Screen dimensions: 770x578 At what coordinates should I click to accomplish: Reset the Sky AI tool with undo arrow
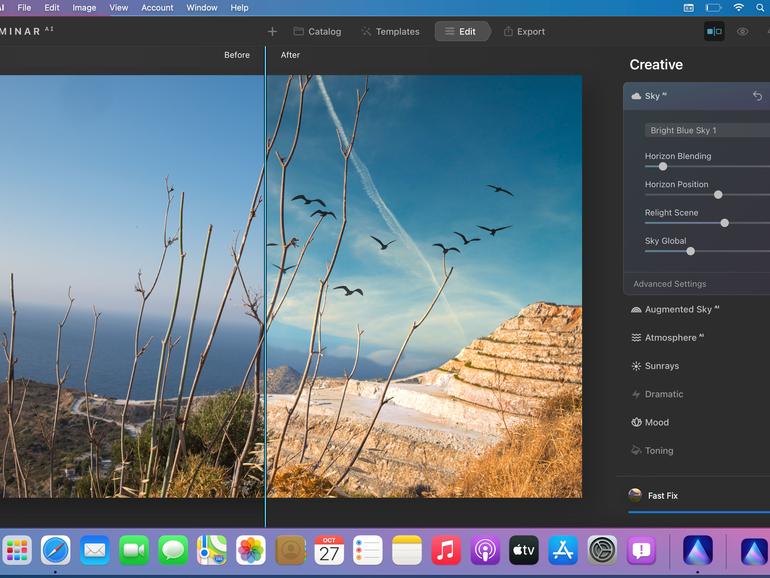point(757,96)
